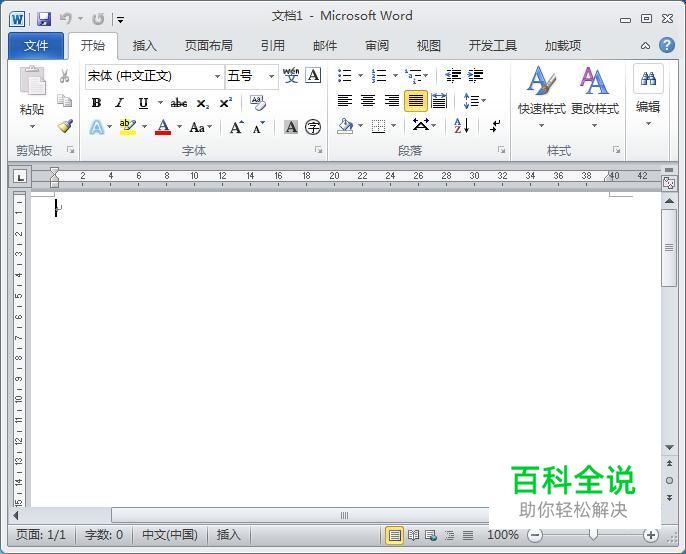Expand the 粘贴 paste options arrow
The width and height of the screenshot is (686, 554).
[32, 126]
